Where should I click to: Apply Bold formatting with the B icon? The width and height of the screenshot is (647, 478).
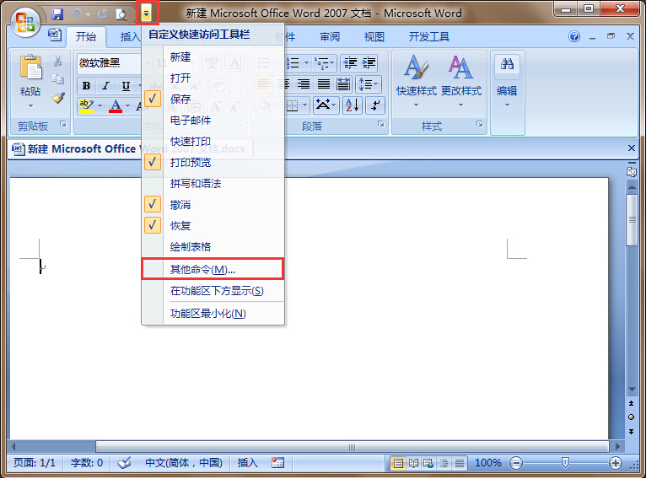pos(86,85)
